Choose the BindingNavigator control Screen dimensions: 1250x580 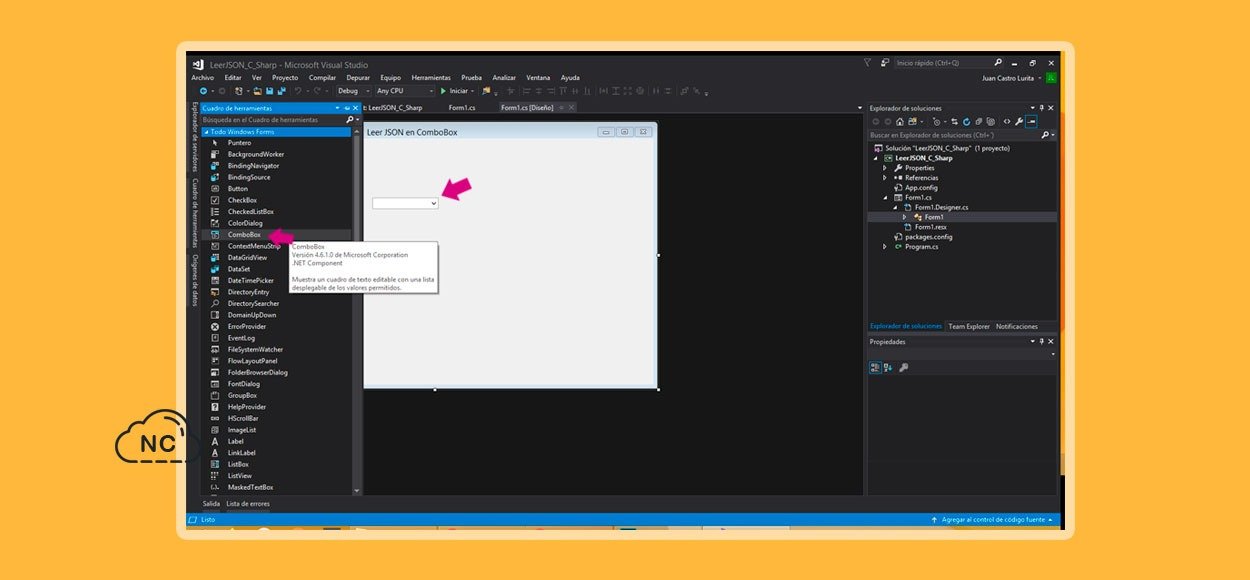coord(253,166)
